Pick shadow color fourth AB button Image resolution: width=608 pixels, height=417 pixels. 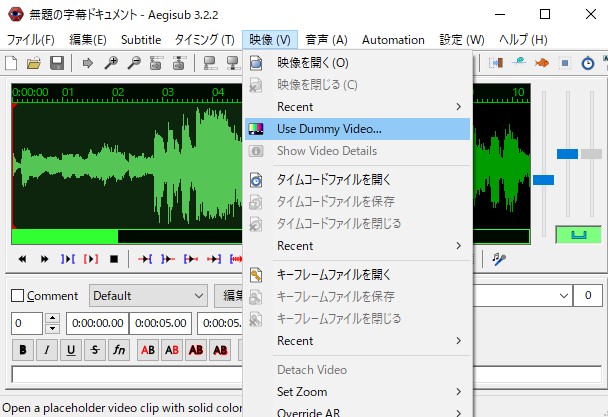coord(220,350)
